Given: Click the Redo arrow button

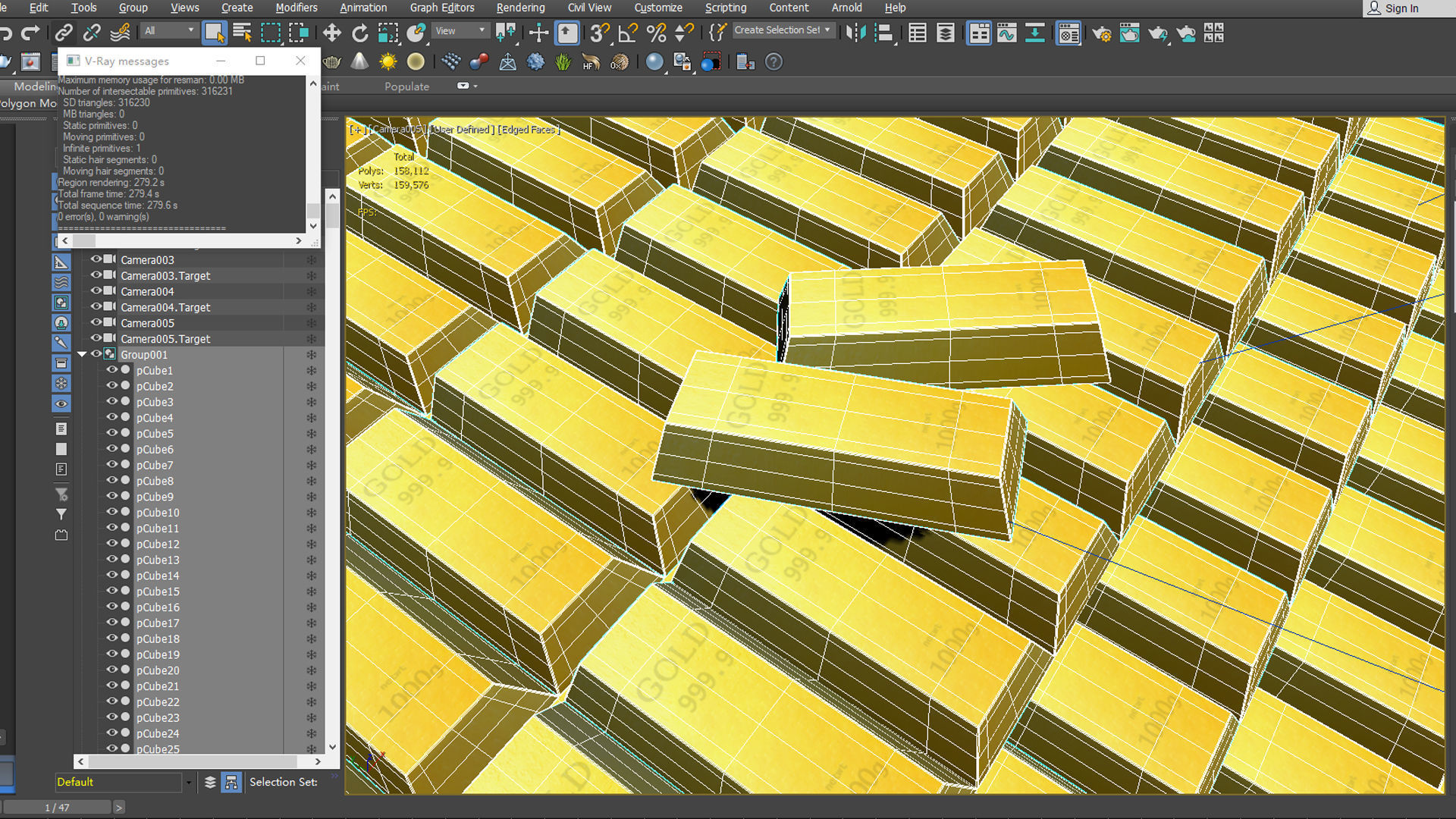Looking at the screenshot, I should (30, 33).
